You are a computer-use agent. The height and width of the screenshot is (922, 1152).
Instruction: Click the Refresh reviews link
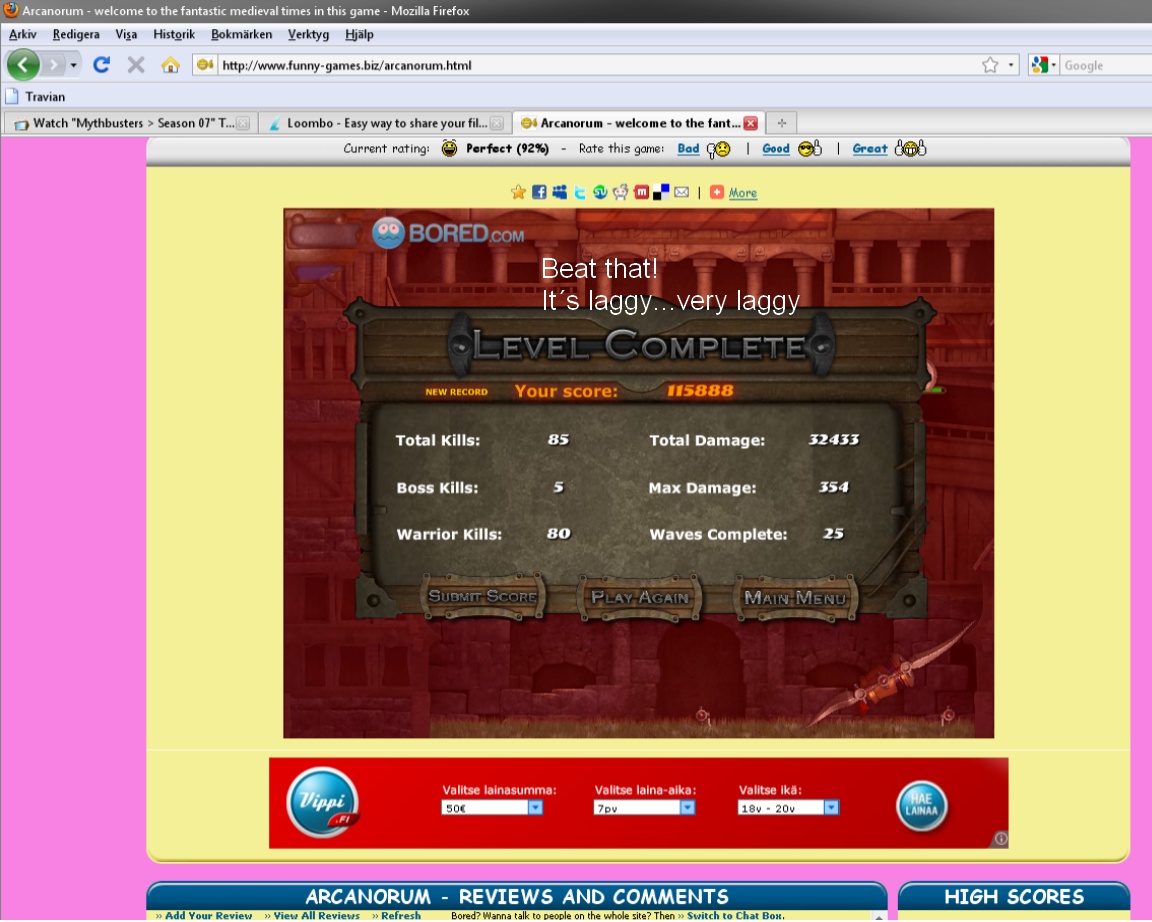[x=401, y=915]
